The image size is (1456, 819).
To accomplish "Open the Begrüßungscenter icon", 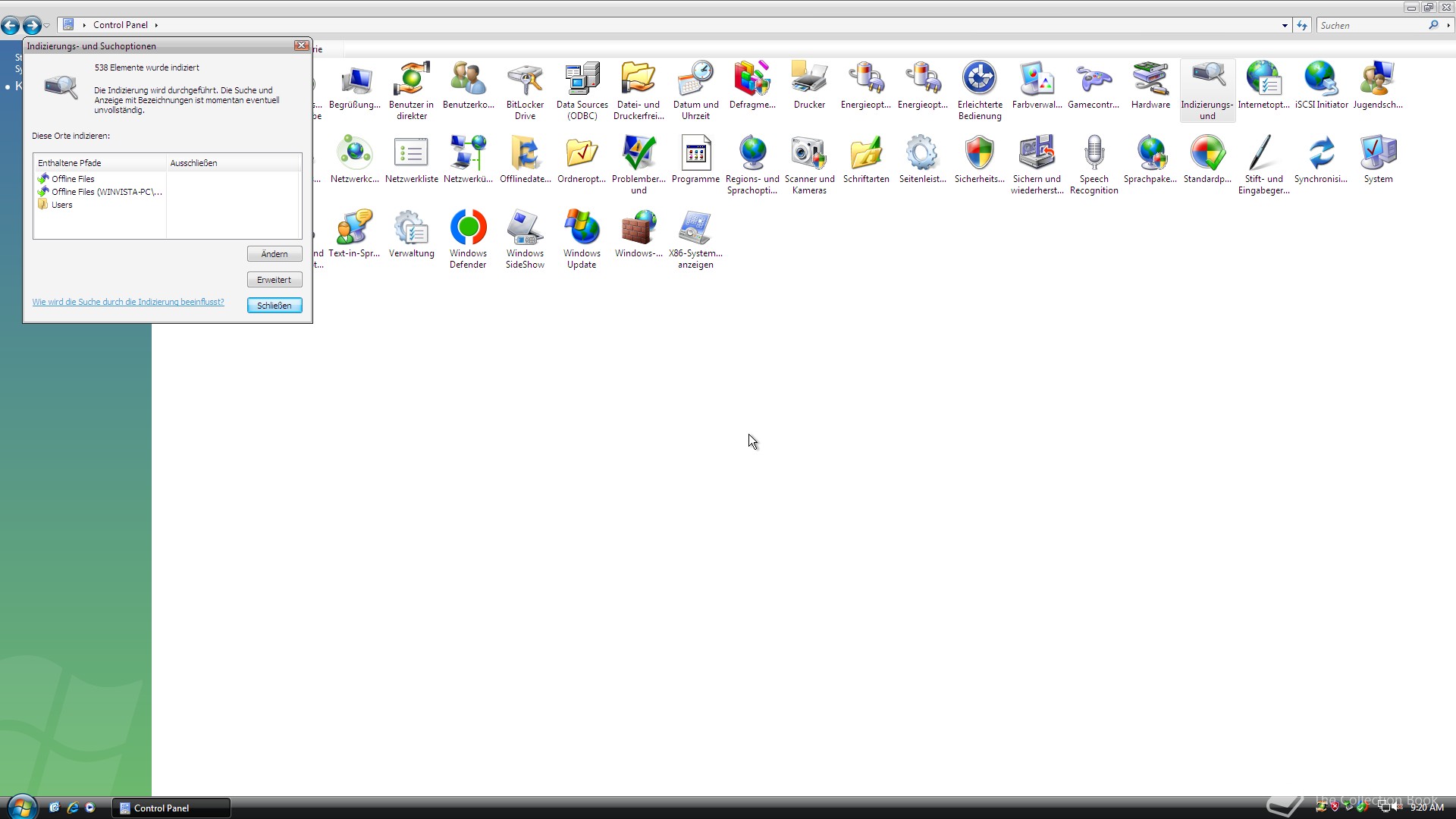I will pos(355,86).
